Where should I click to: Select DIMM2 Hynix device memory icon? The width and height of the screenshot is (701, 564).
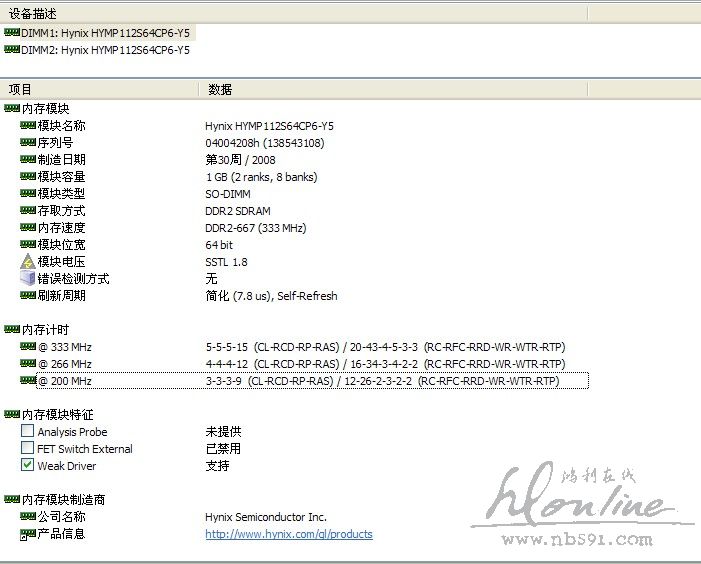[x=12, y=49]
